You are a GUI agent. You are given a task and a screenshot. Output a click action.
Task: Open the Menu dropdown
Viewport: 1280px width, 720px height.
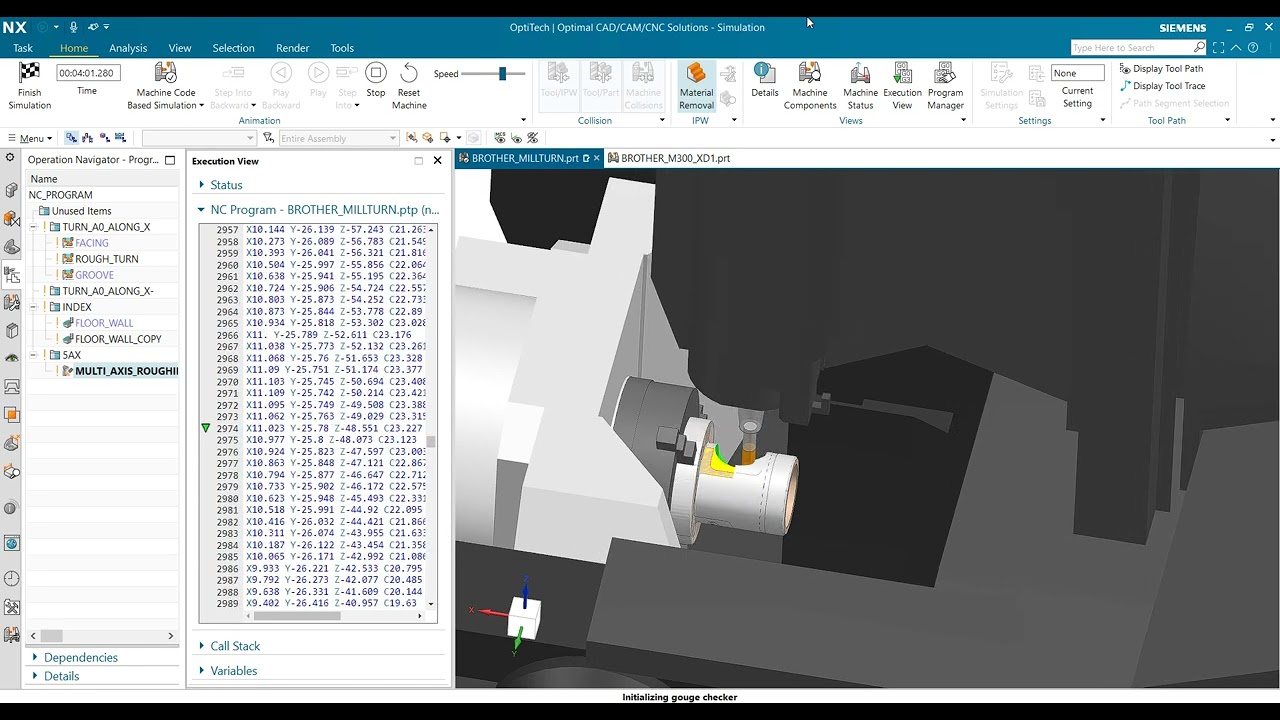tap(31, 138)
